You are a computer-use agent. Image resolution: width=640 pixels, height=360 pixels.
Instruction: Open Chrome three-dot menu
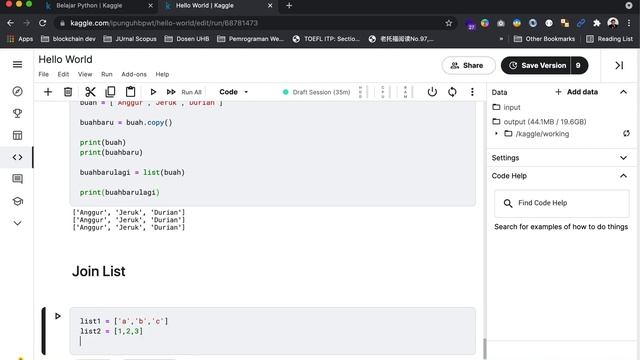(x=629, y=23)
